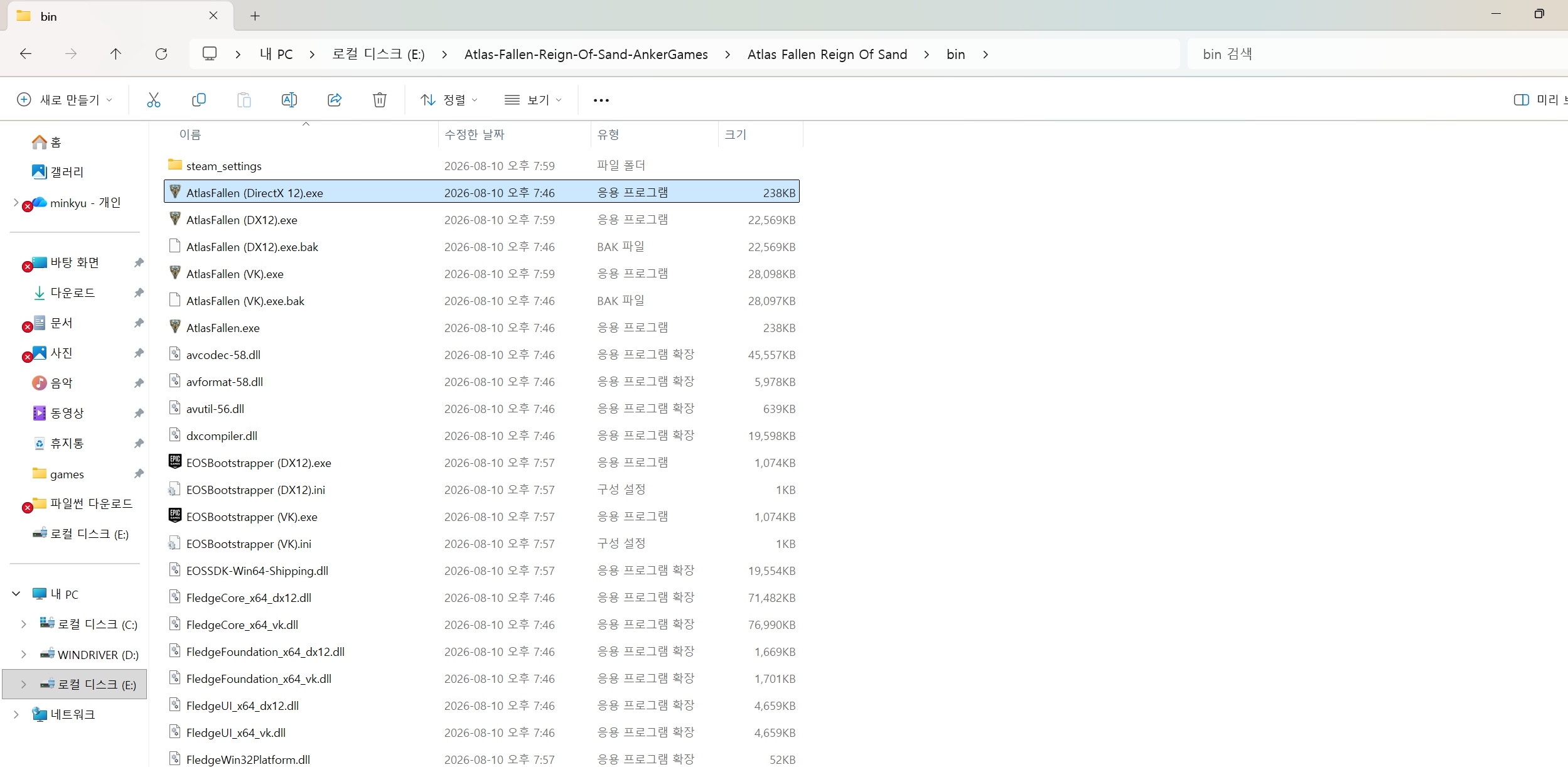1568x767 pixels.
Task: Open the 새로 만들기 dropdown
Action: point(65,100)
